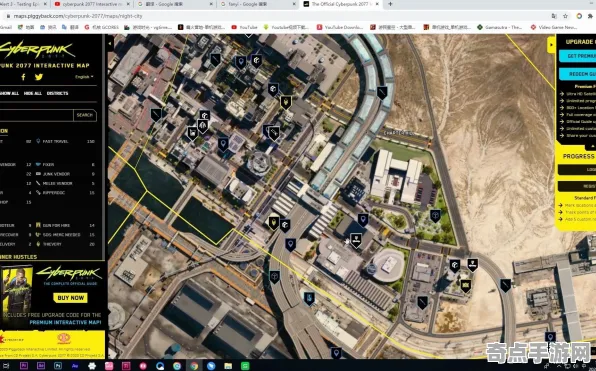Open the Facebook icon link in sidebar
The height and width of the screenshot is (371, 596).
[x=24, y=77]
